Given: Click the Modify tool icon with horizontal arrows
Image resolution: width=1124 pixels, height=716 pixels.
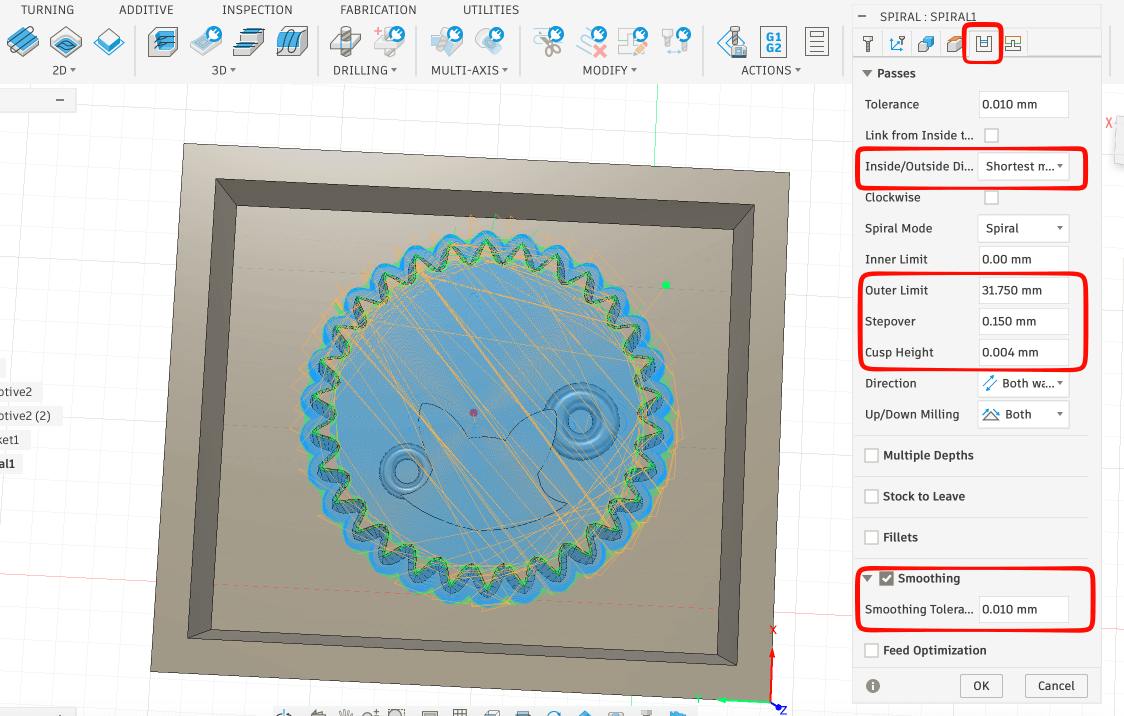Looking at the screenshot, I should (x=676, y=42).
